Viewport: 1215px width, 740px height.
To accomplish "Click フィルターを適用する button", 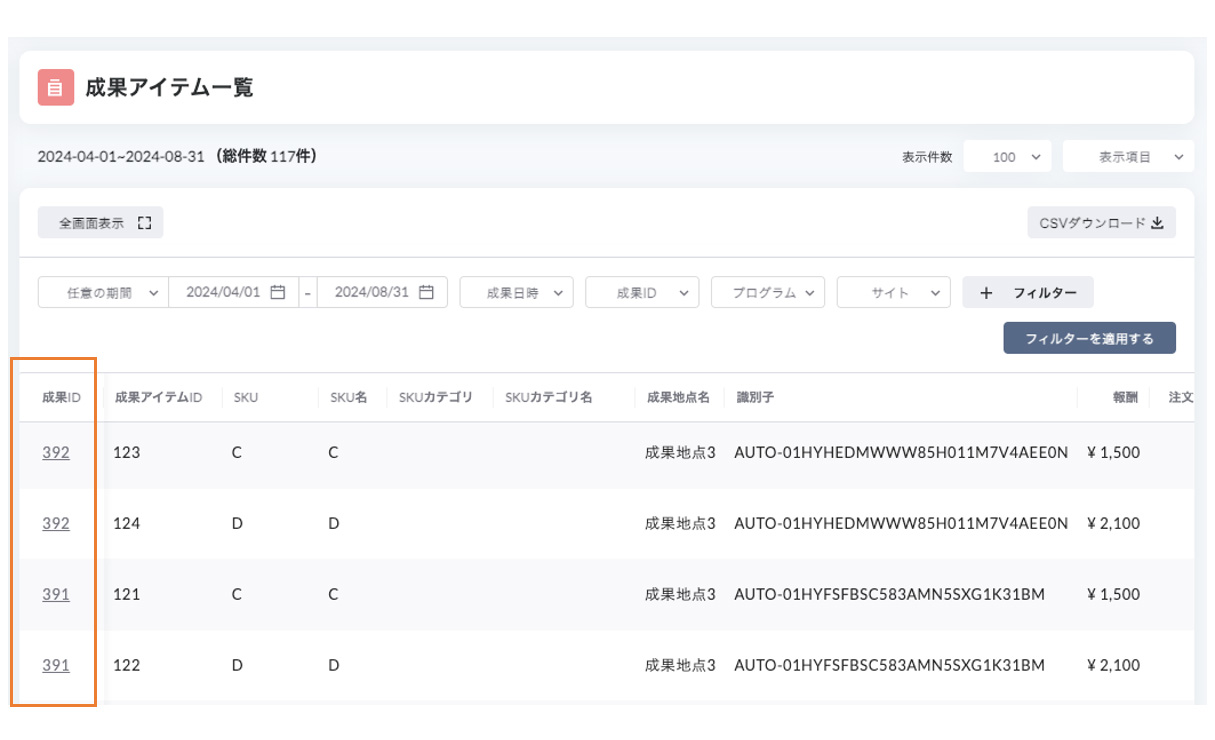I will tap(1089, 338).
